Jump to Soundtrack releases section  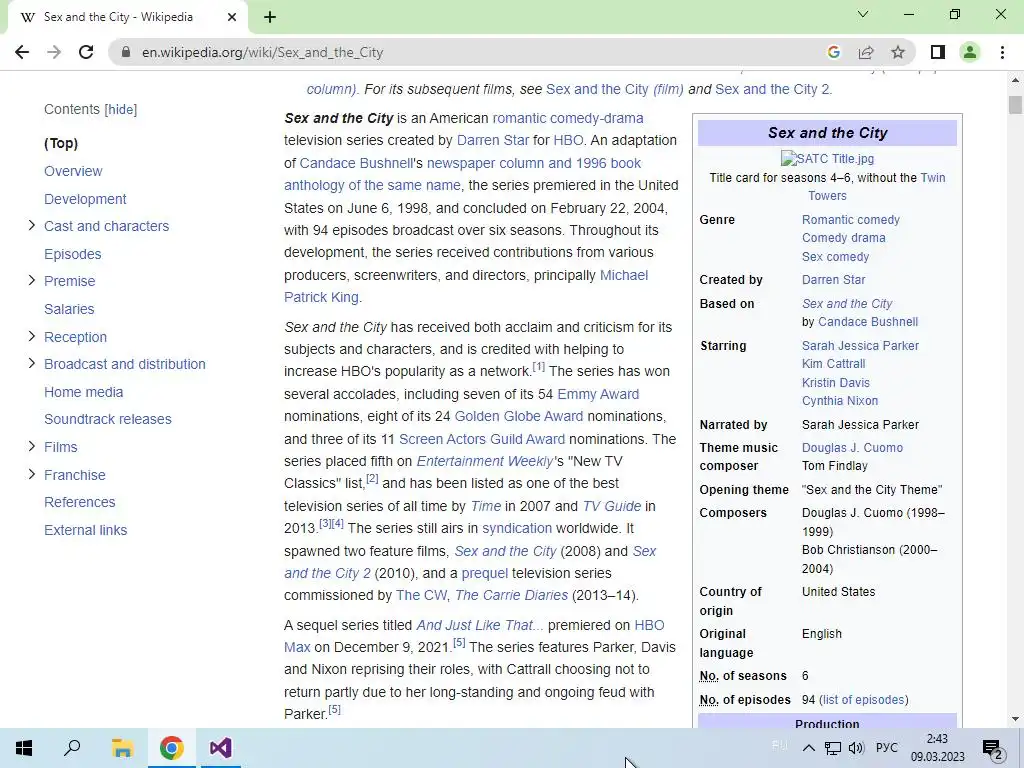click(x=108, y=419)
